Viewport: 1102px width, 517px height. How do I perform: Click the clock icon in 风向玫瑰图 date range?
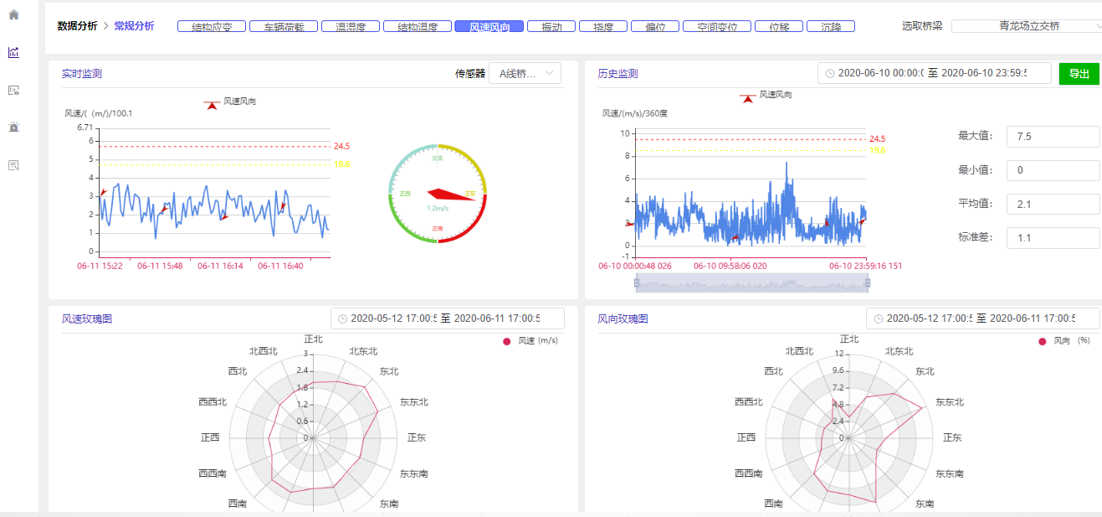879,319
